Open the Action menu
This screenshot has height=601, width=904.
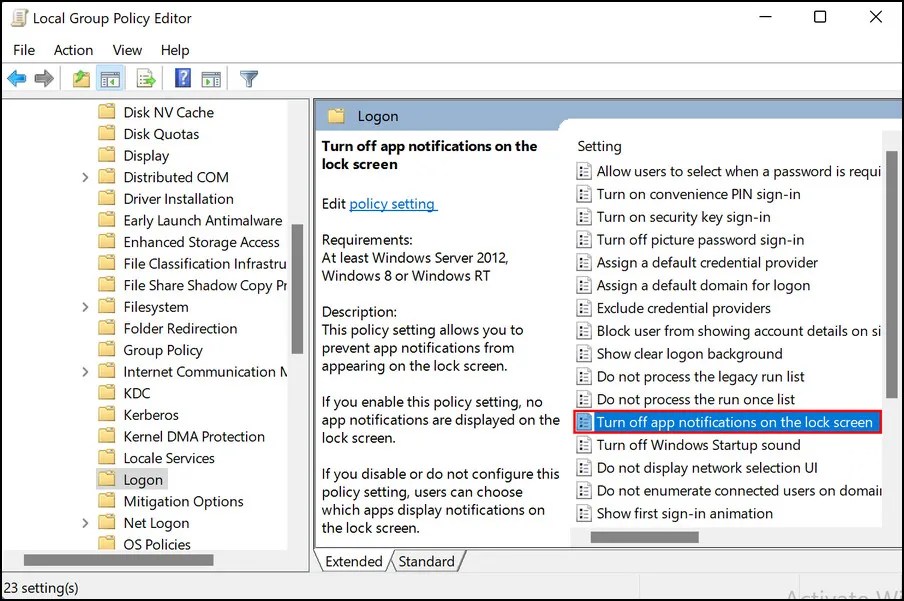click(x=73, y=49)
